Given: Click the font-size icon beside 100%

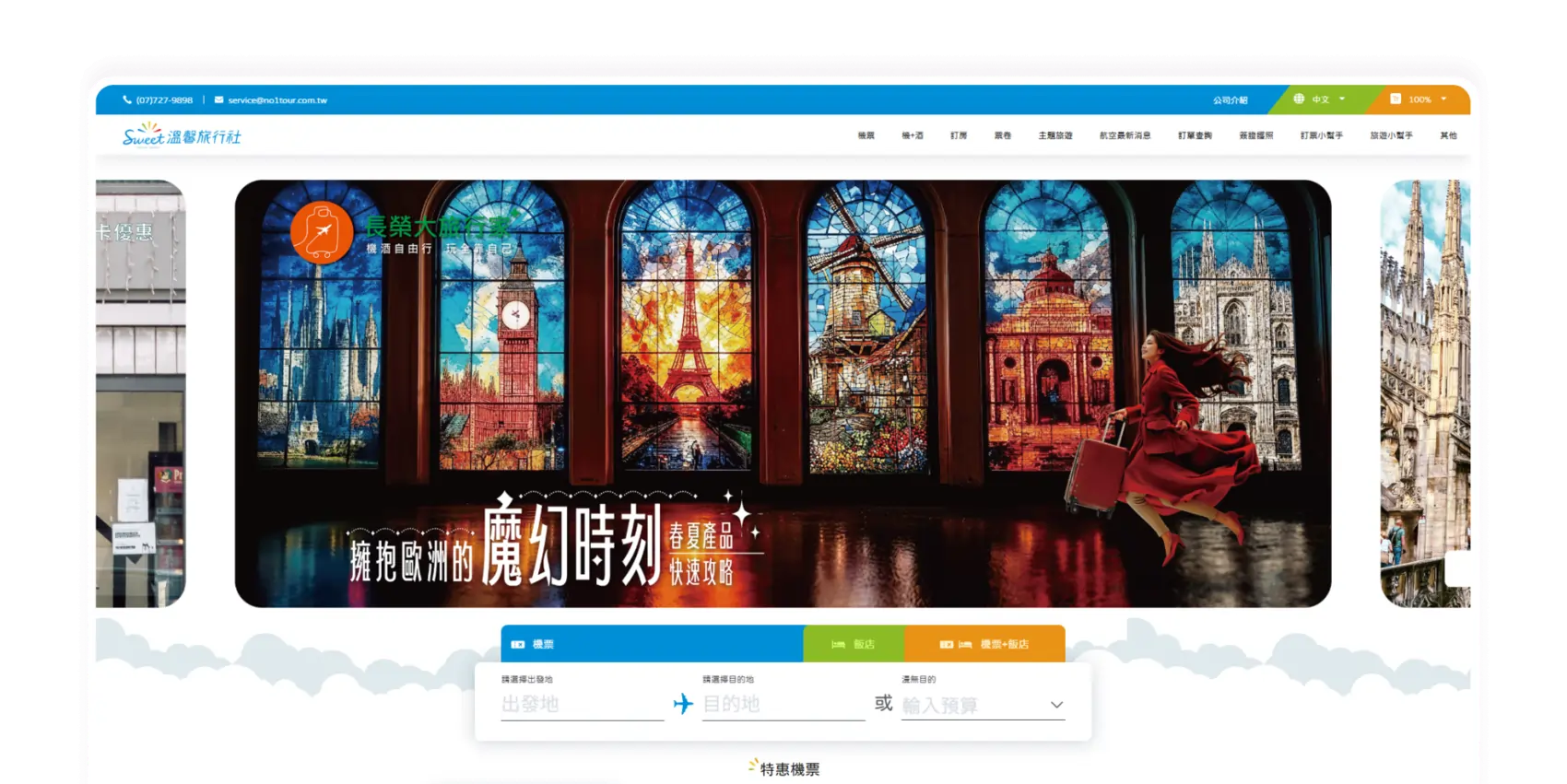Looking at the screenshot, I should tap(1396, 99).
